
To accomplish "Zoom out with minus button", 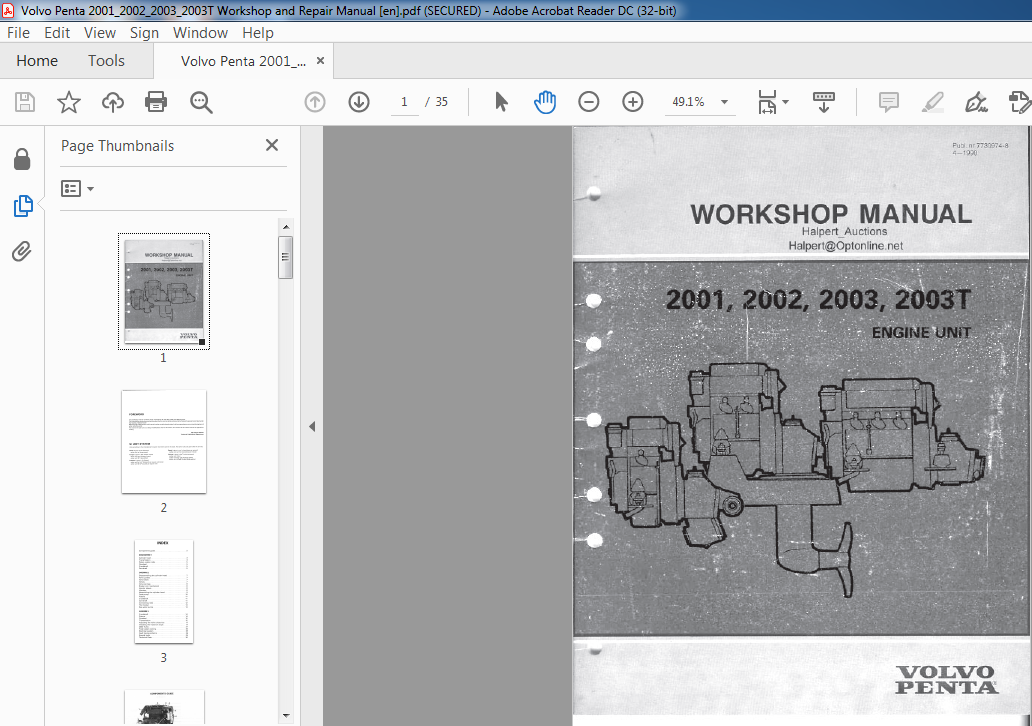I will click(x=588, y=102).
